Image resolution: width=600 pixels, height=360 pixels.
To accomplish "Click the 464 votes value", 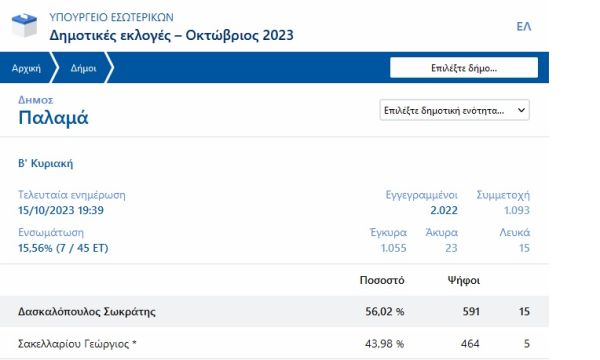I will 470,344.
